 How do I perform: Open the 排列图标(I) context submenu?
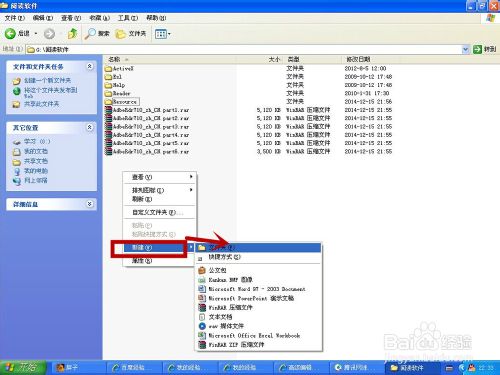pos(159,190)
